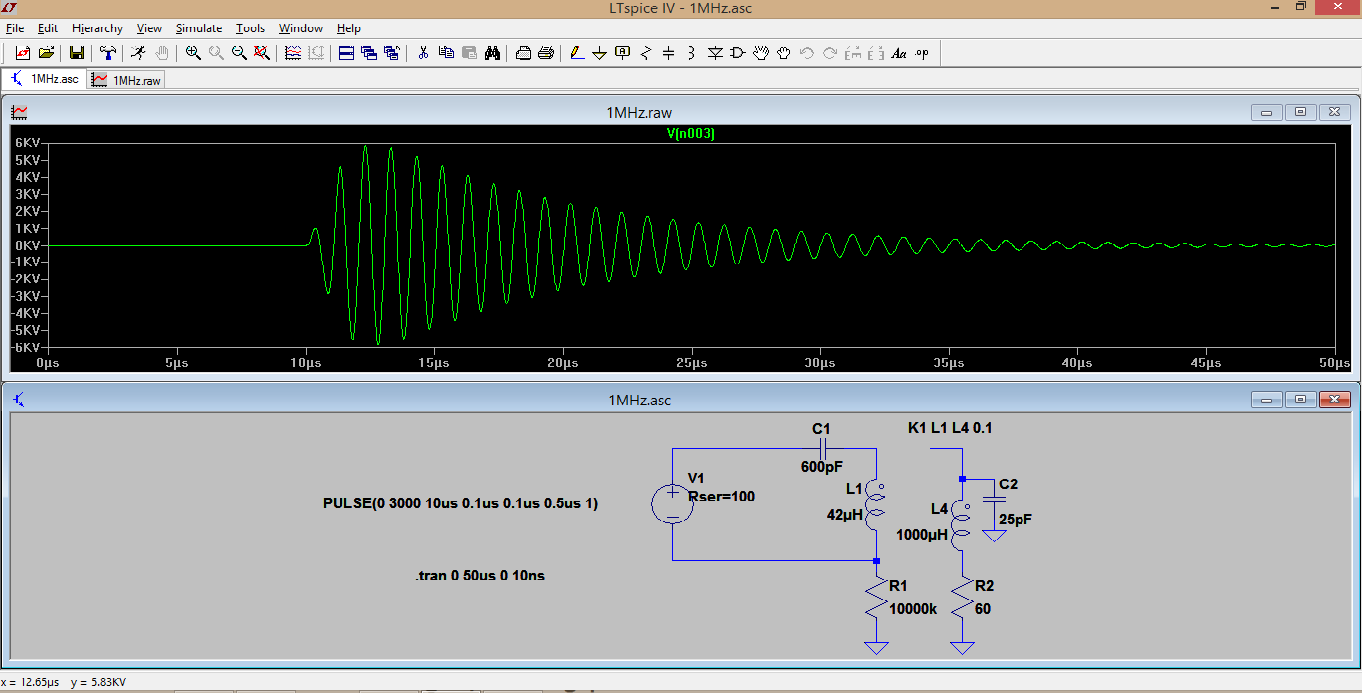The height and width of the screenshot is (693, 1362).
Task: Choose the diode component tool
Action: (x=716, y=53)
